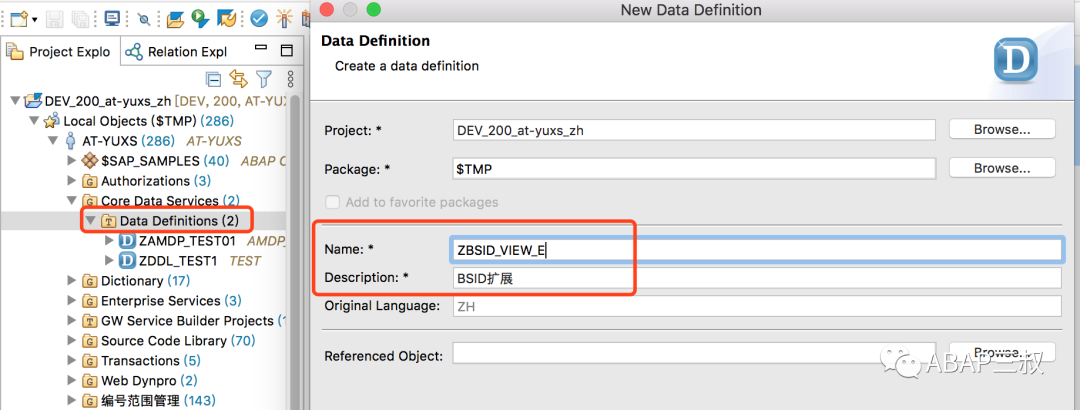The width and height of the screenshot is (1080, 410).
Task: Select Core Data Services (2) item
Action: (x=160, y=201)
